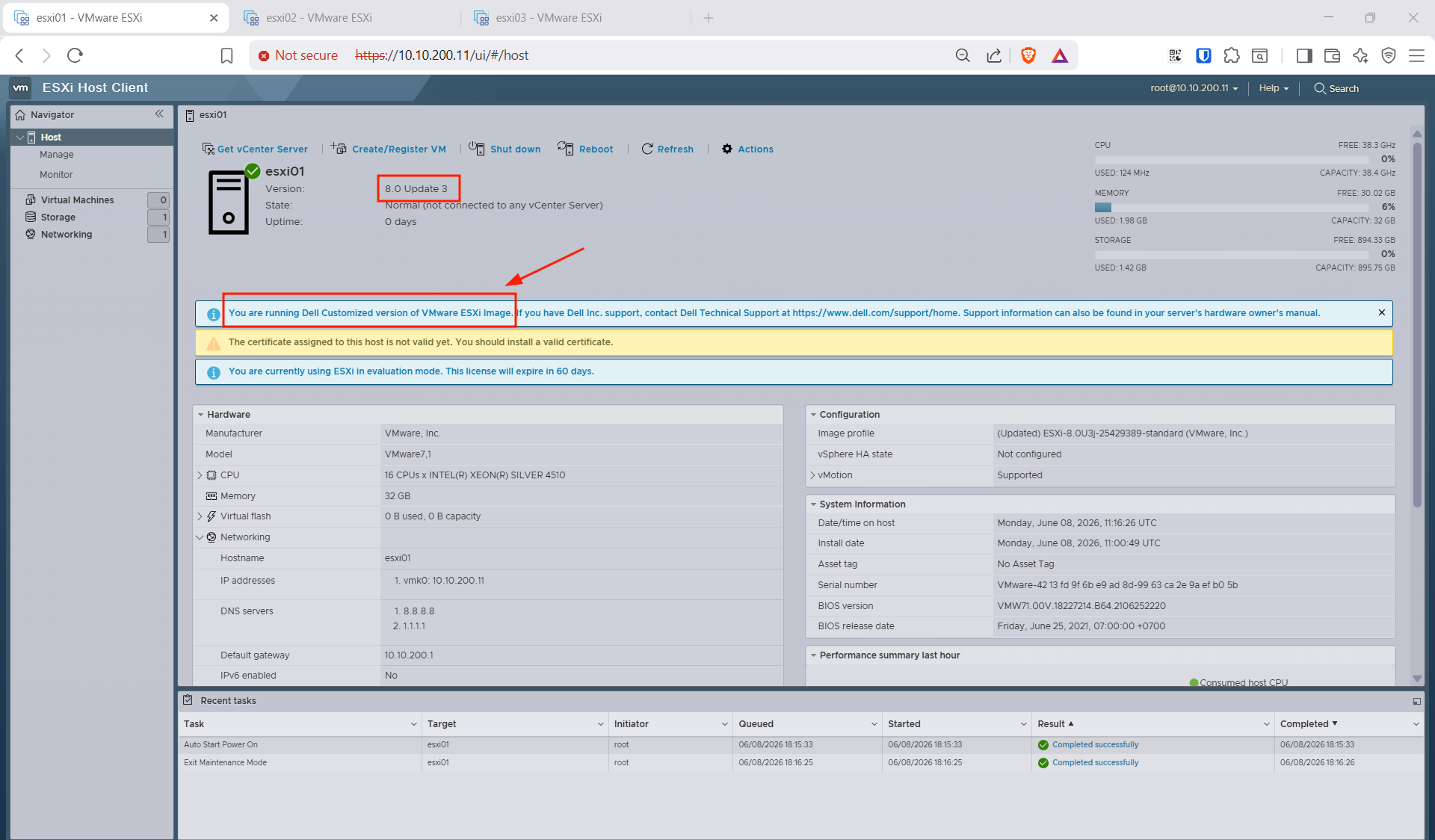
Task: Click the page search extension icon in toolbar
Action: pos(1260,55)
